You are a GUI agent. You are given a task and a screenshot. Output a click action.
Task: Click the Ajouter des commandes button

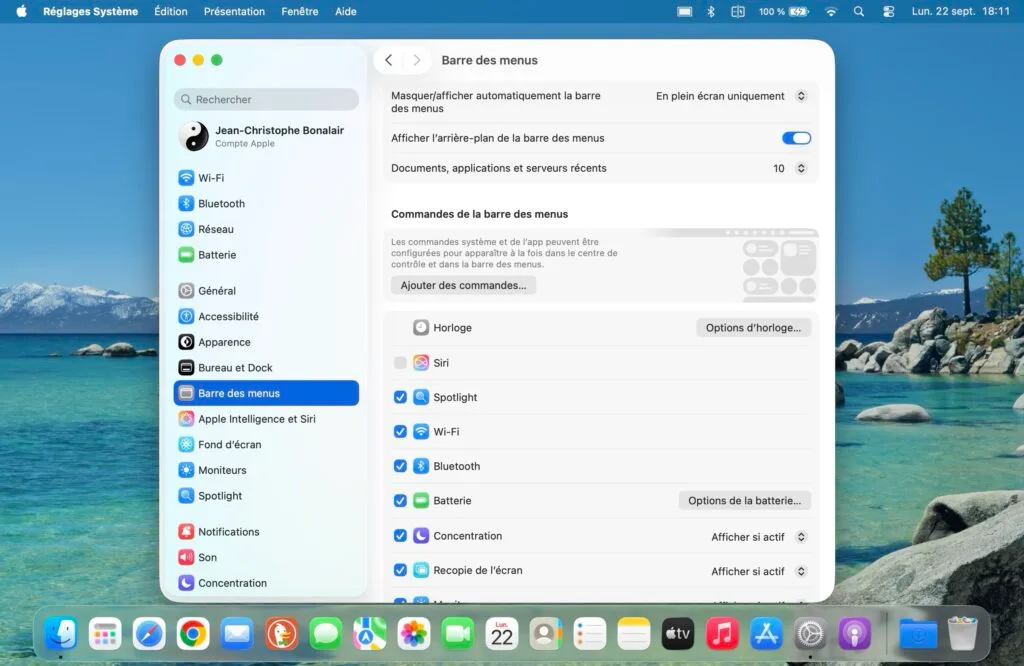[463, 285]
